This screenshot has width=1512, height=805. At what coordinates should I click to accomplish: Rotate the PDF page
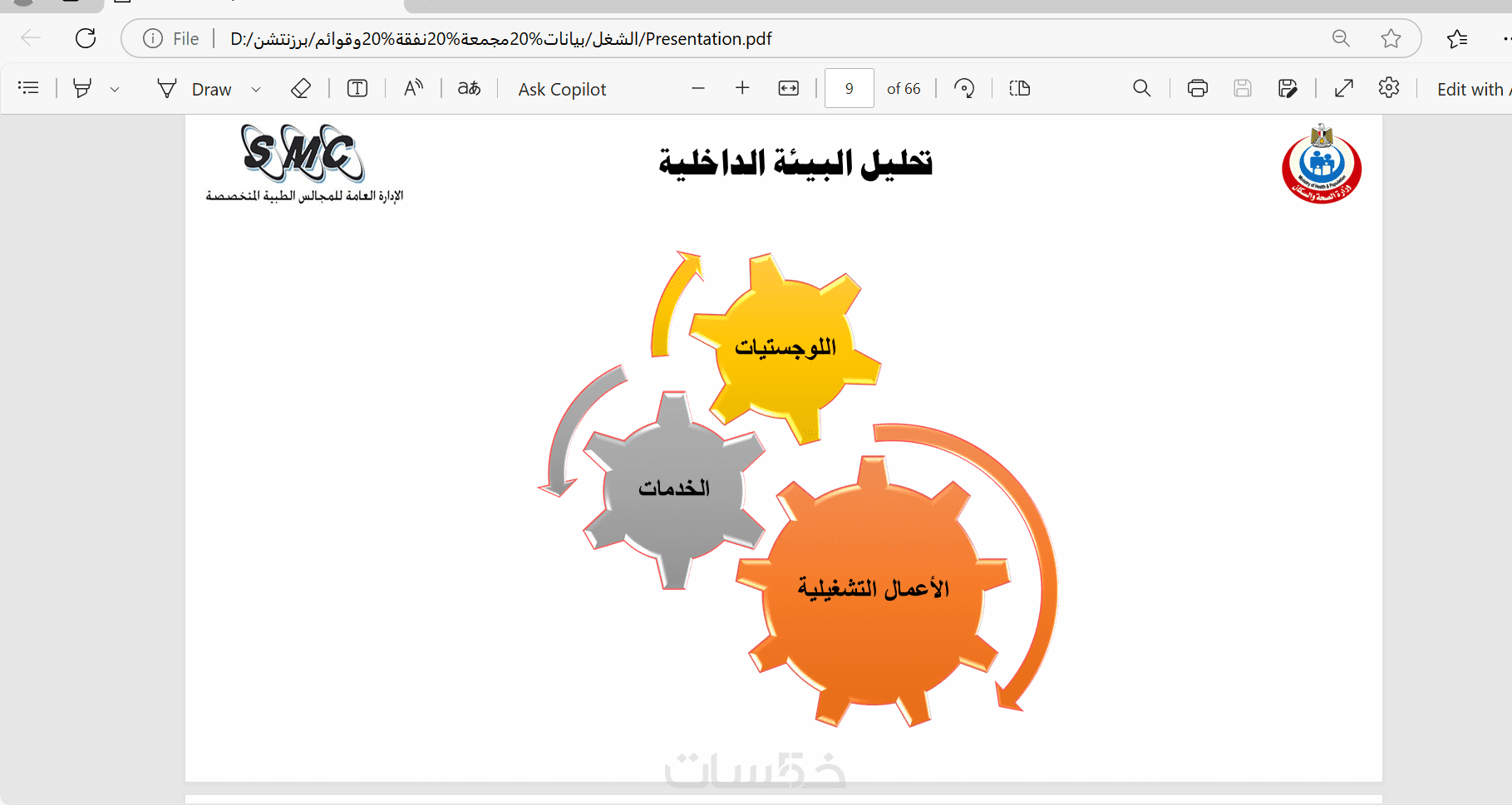click(x=964, y=88)
